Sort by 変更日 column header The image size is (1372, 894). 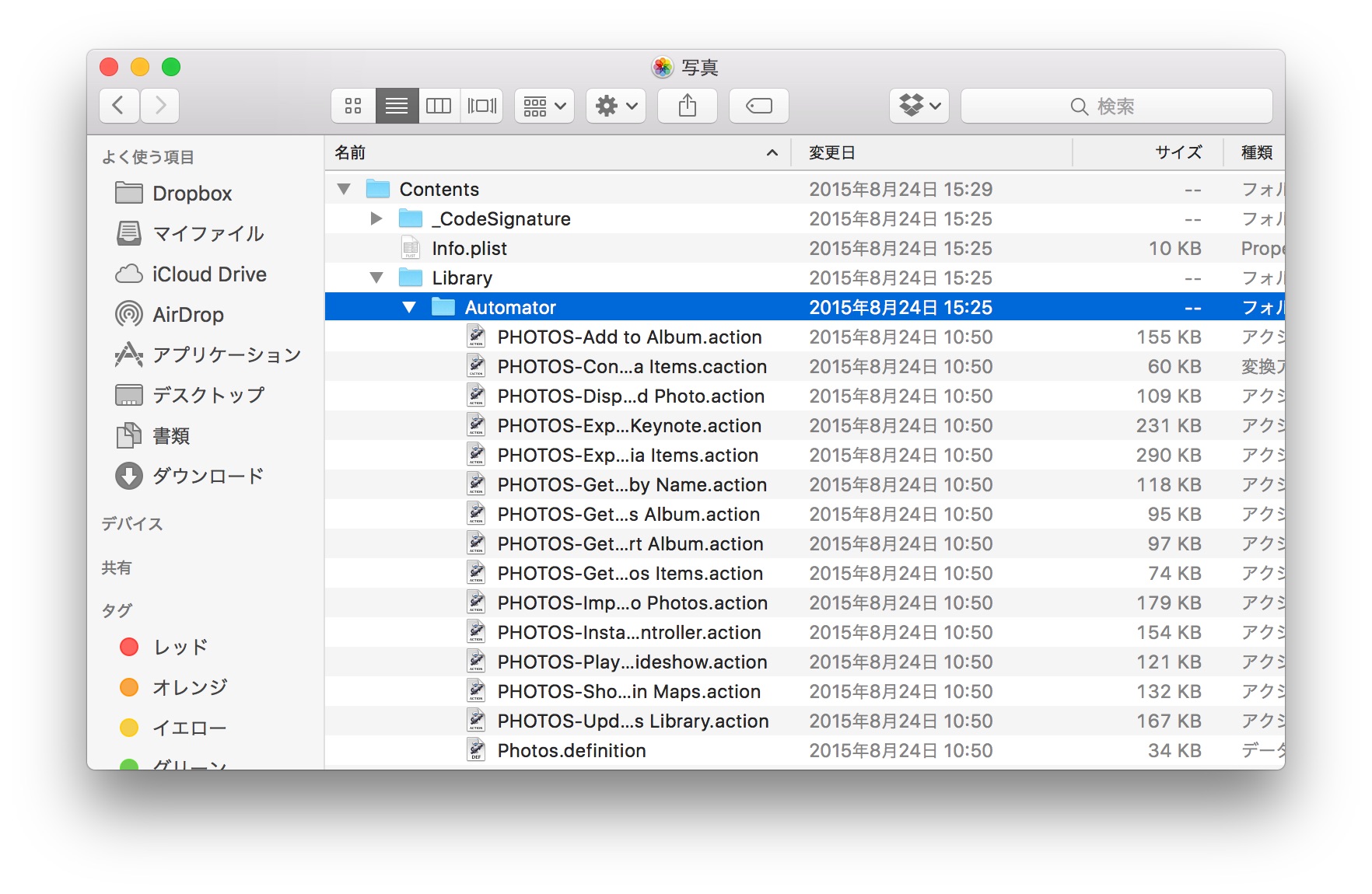[x=932, y=153]
